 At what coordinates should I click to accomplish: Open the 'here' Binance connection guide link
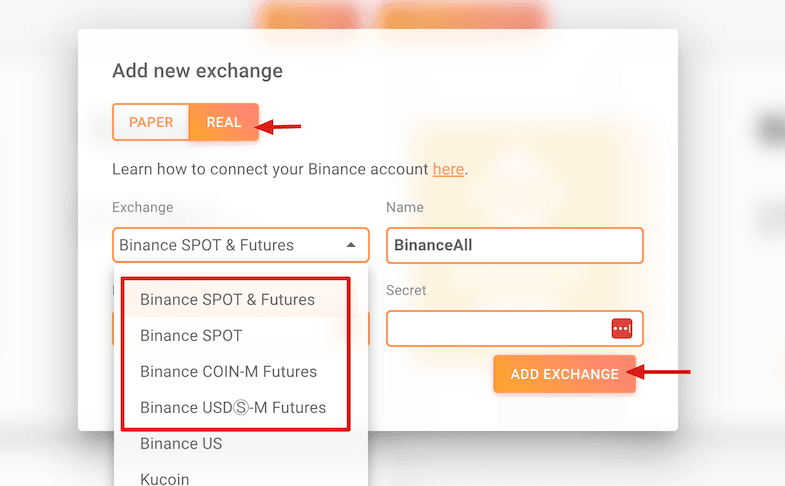coord(448,169)
